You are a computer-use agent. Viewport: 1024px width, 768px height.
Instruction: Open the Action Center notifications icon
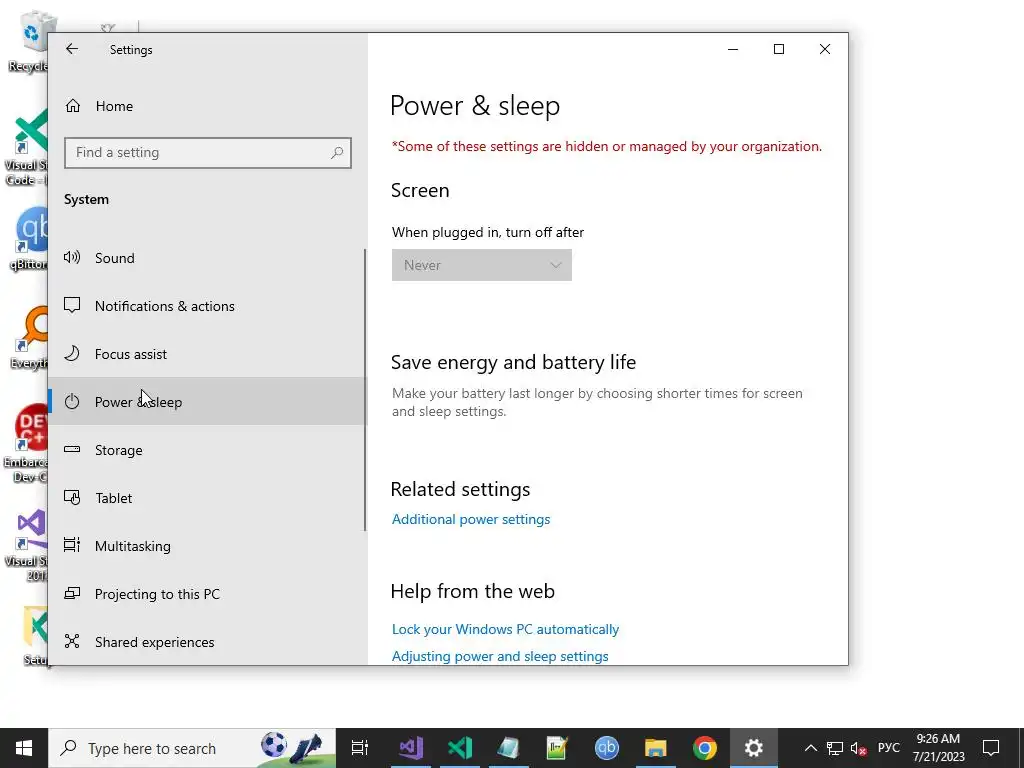[x=991, y=748]
